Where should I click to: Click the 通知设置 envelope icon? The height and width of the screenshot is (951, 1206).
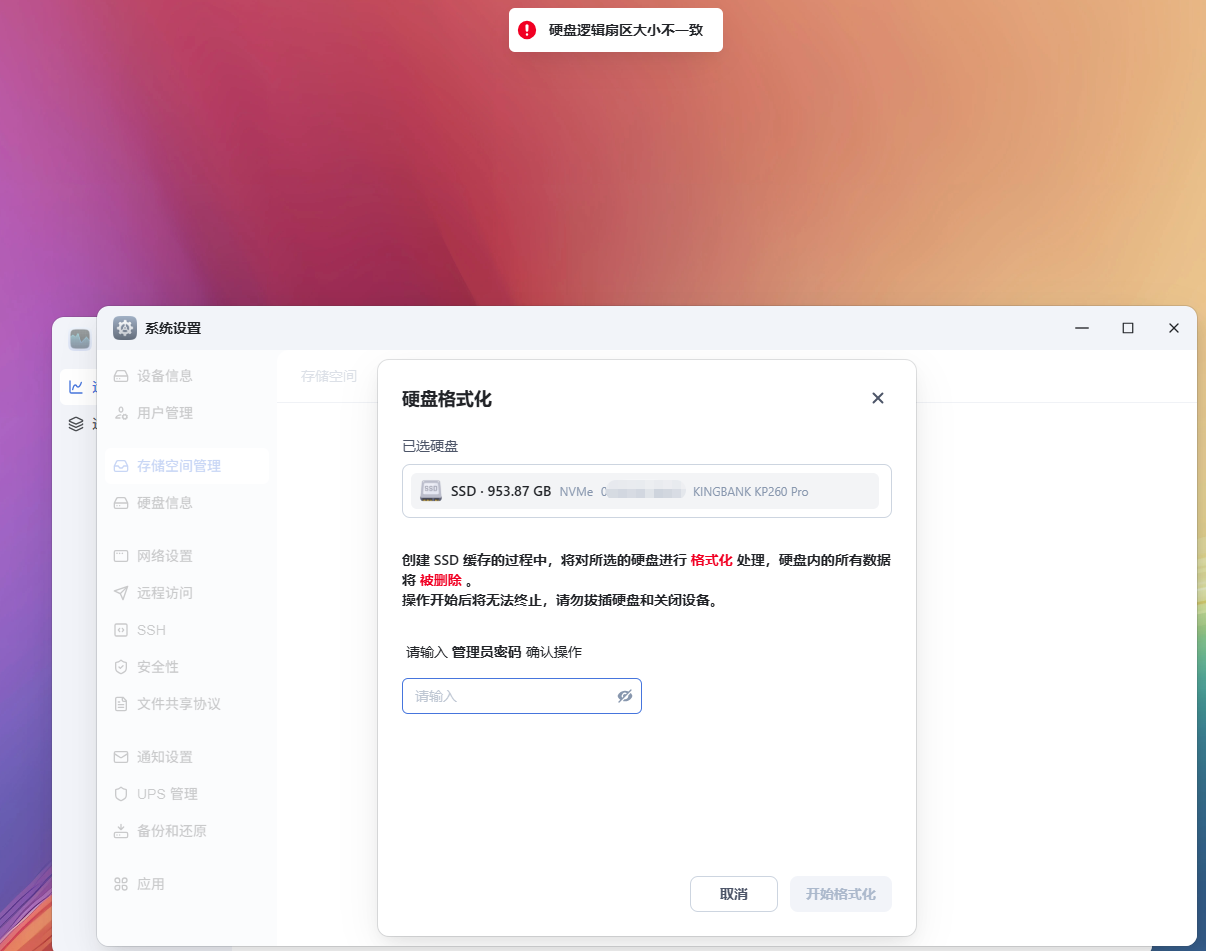point(121,757)
